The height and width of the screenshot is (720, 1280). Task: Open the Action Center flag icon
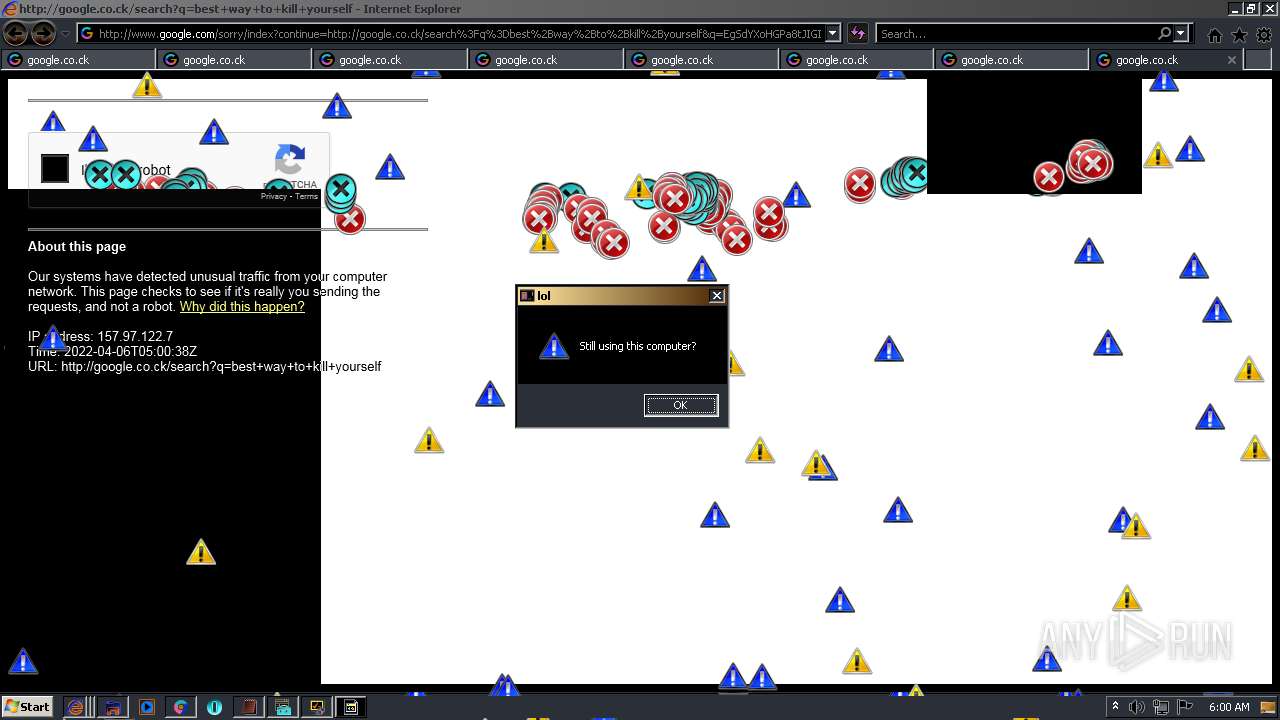coord(1185,707)
